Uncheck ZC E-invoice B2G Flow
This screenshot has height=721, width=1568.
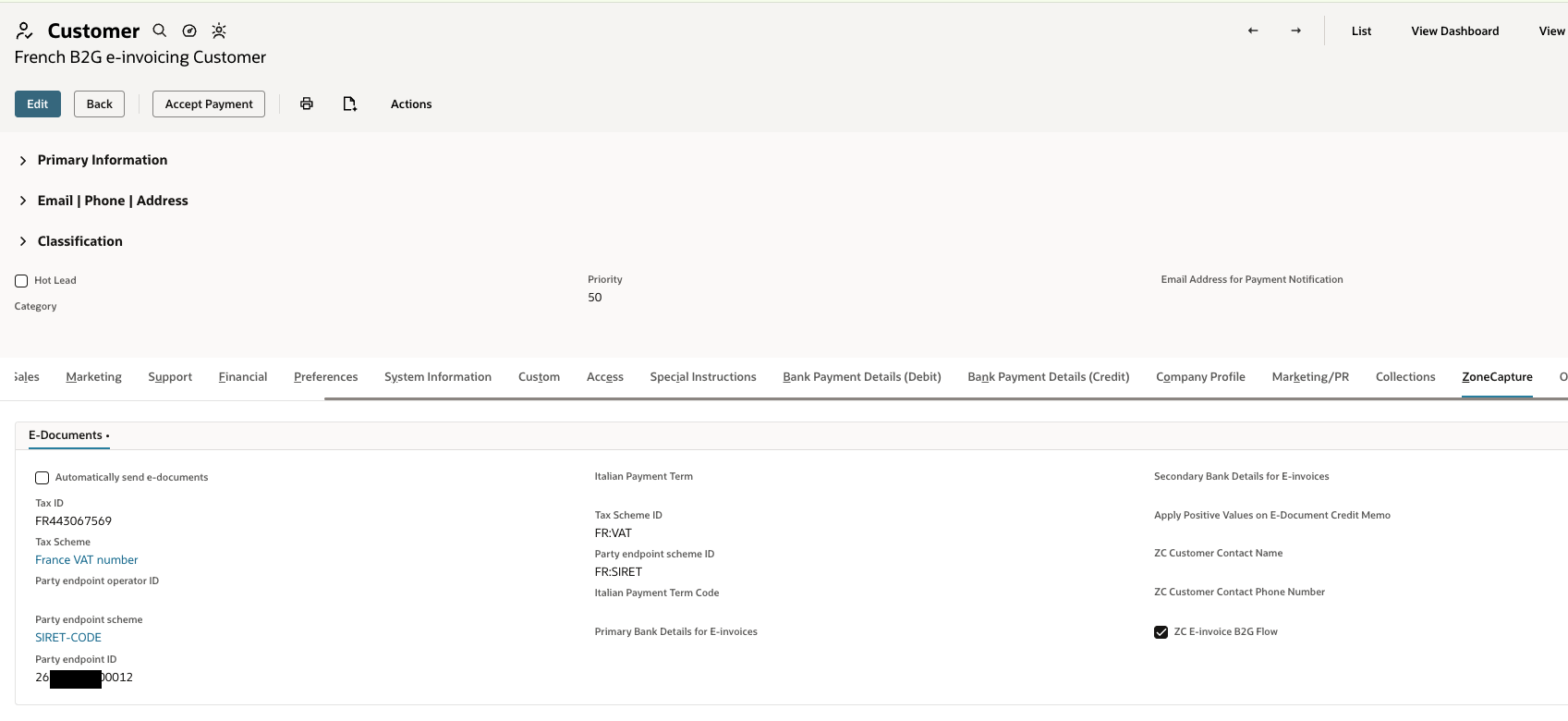tap(1161, 632)
